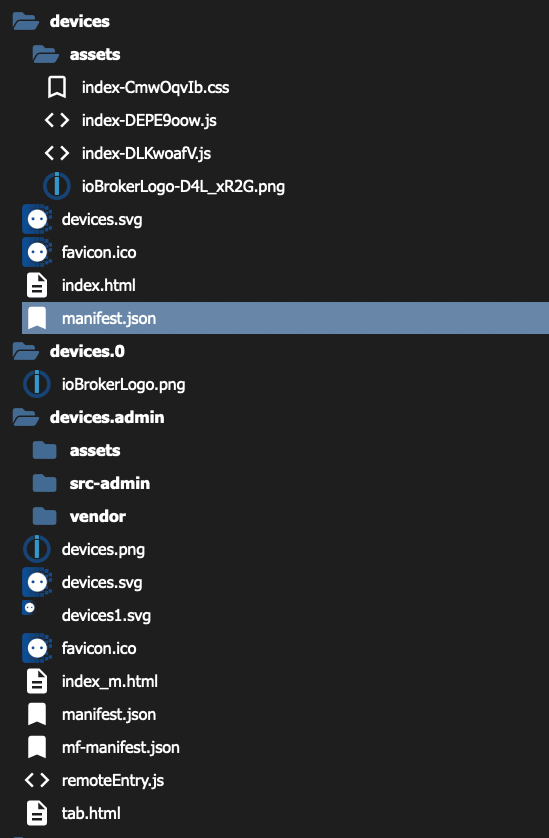Collapse the devices.0 folder
The width and height of the screenshot is (549, 838).
[x=26, y=352]
